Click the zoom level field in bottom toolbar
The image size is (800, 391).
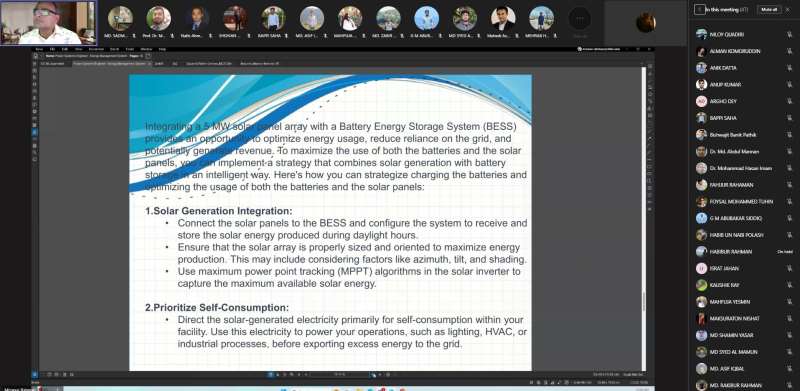(339, 375)
